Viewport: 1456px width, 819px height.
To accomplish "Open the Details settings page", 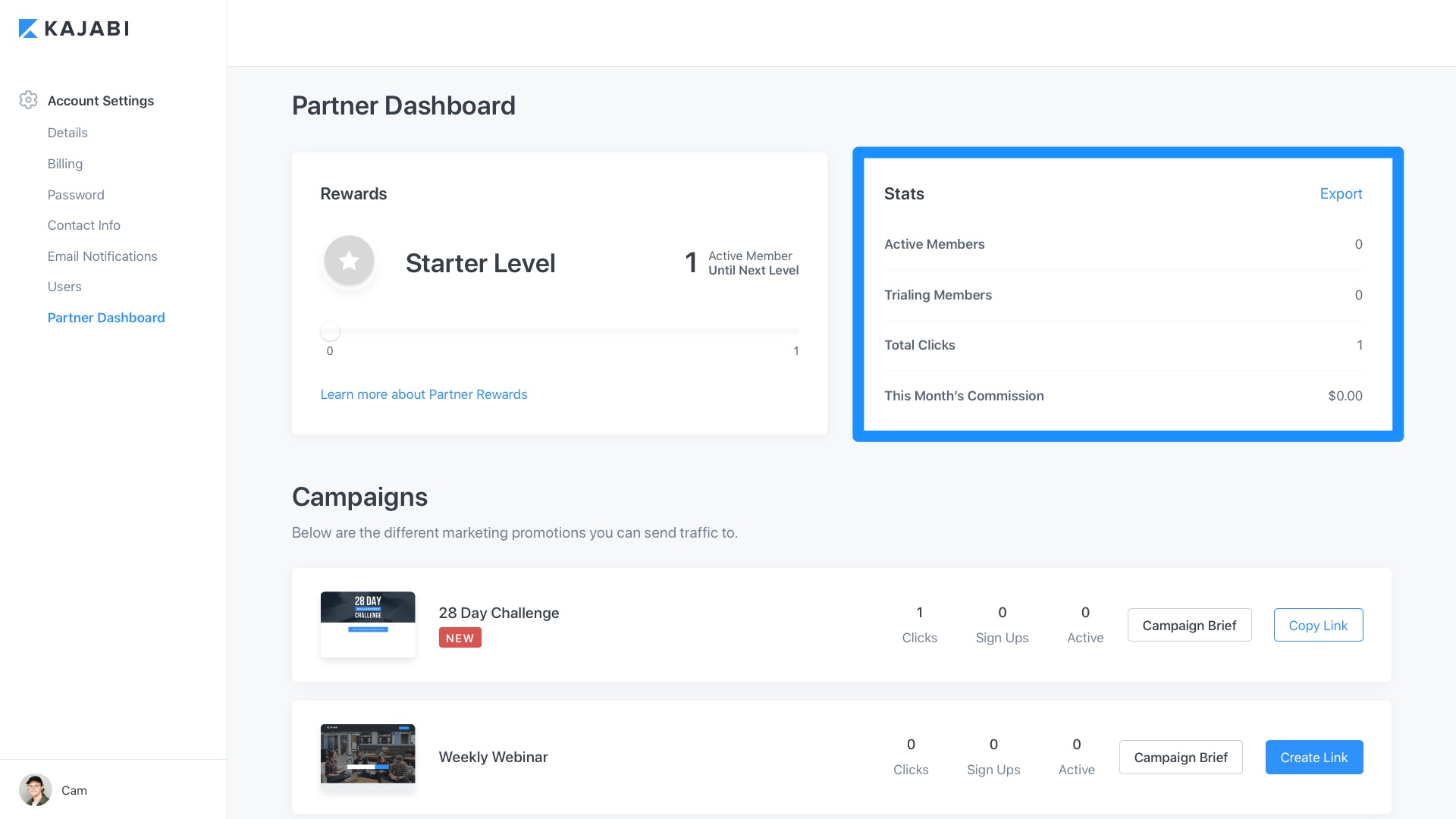I will [67, 133].
